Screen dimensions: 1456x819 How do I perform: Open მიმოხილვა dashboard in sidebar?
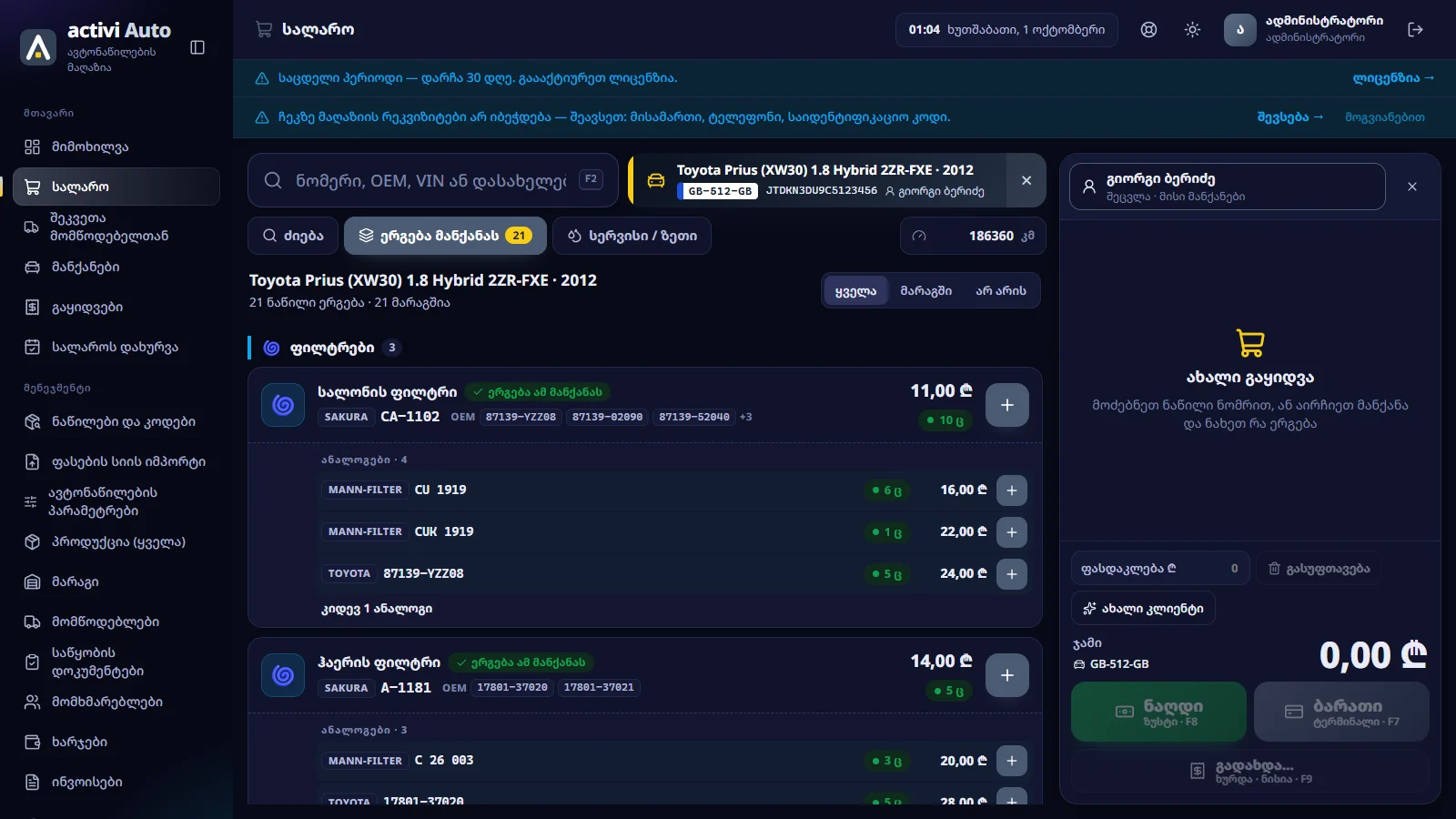point(116,147)
